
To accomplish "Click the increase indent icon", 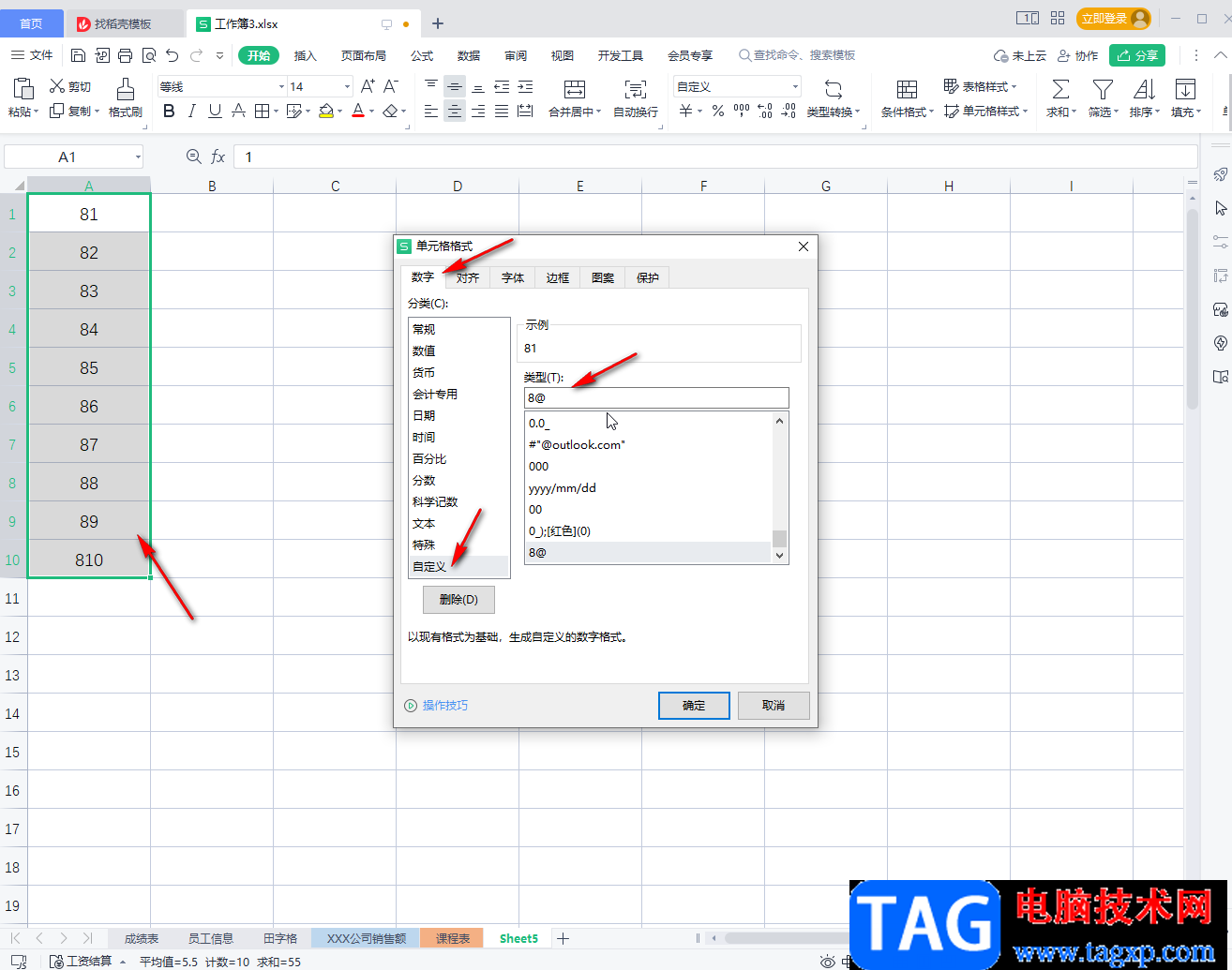I will 525,86.
